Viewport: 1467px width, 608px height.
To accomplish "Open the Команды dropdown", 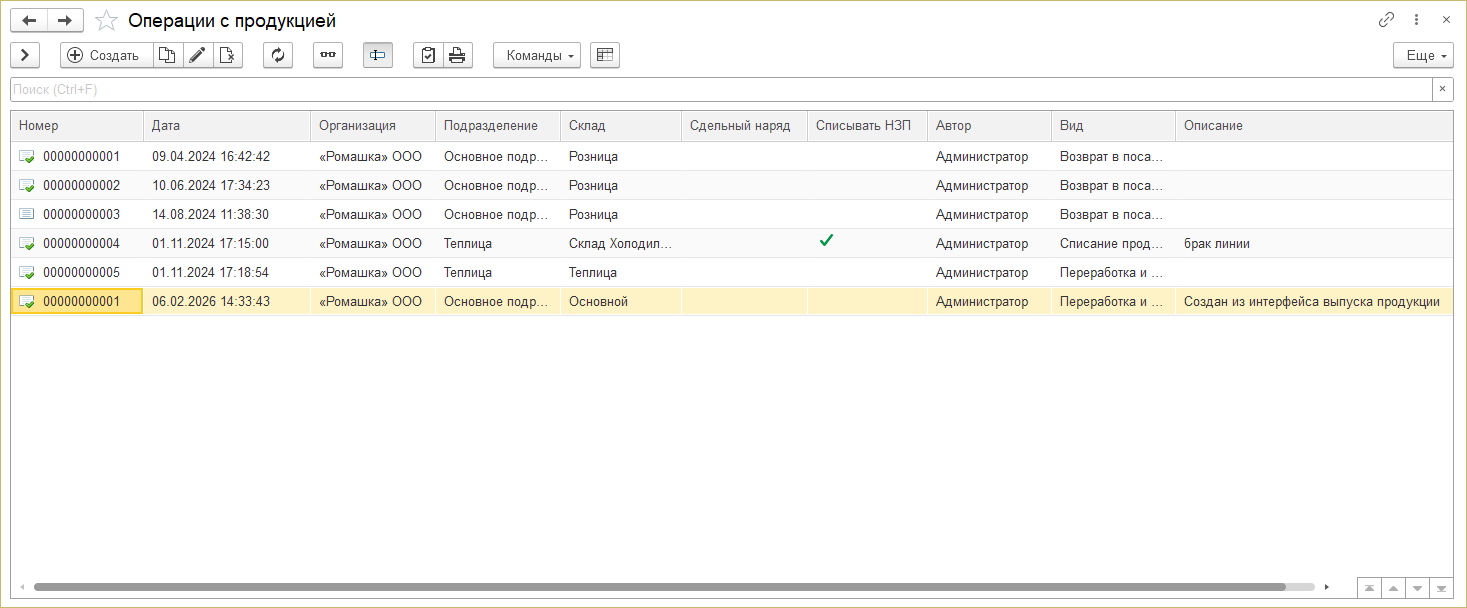I will coord(537,56).
